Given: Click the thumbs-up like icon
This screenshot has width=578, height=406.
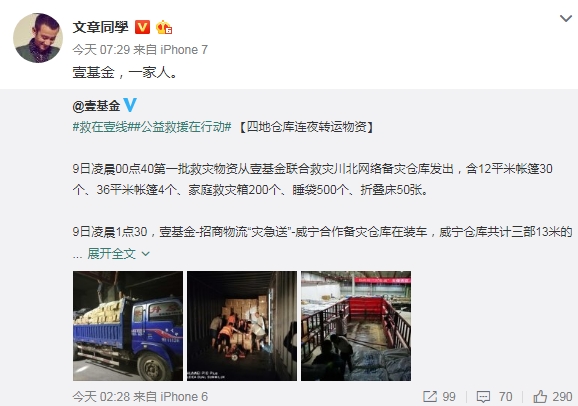Looking at the screenshot, I should (540, 397).
